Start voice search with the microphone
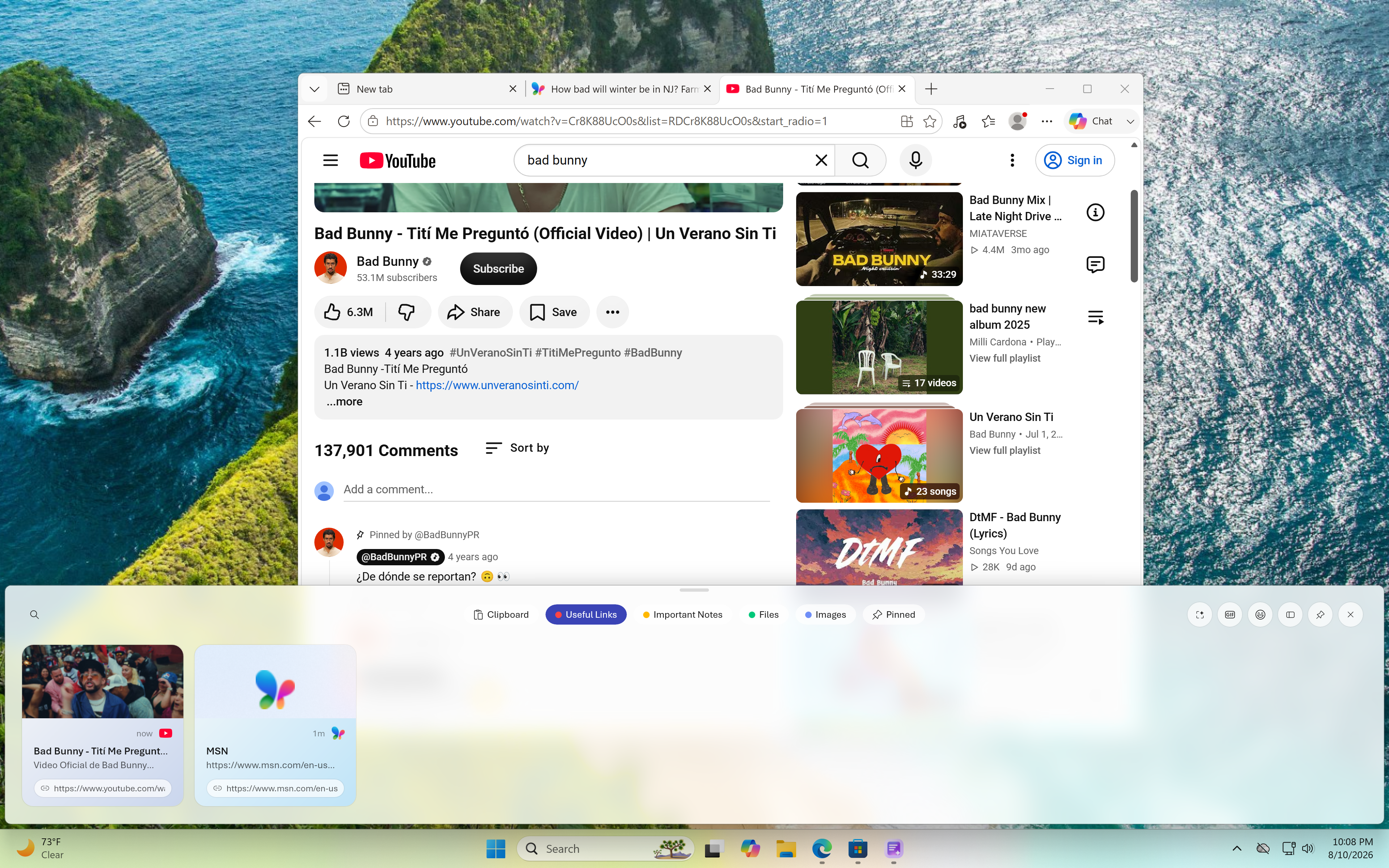The image size is (1389, 868). [x=916, y=160]
